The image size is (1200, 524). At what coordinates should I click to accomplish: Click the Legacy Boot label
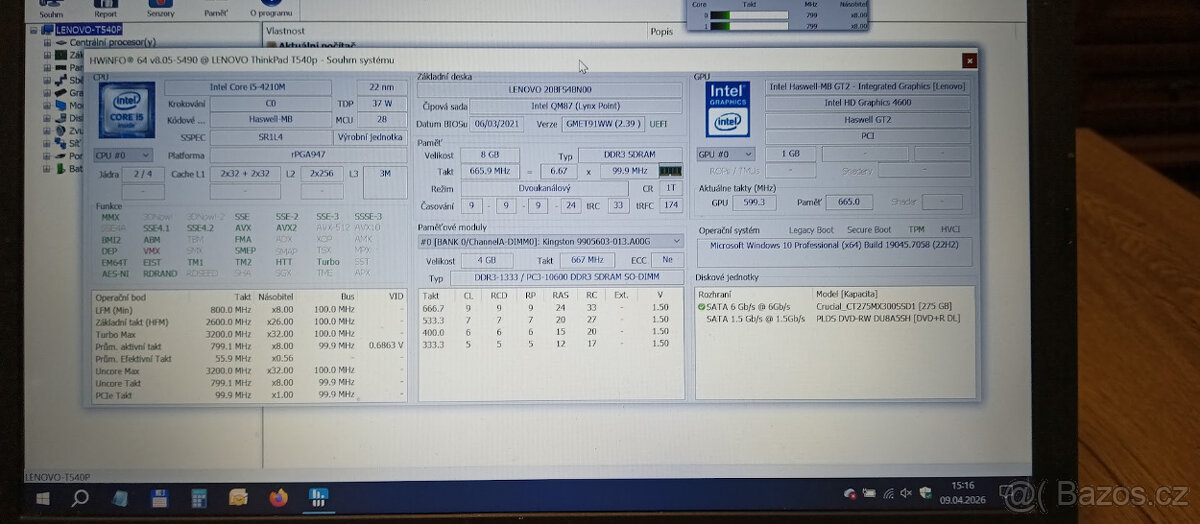coord(810,230)
